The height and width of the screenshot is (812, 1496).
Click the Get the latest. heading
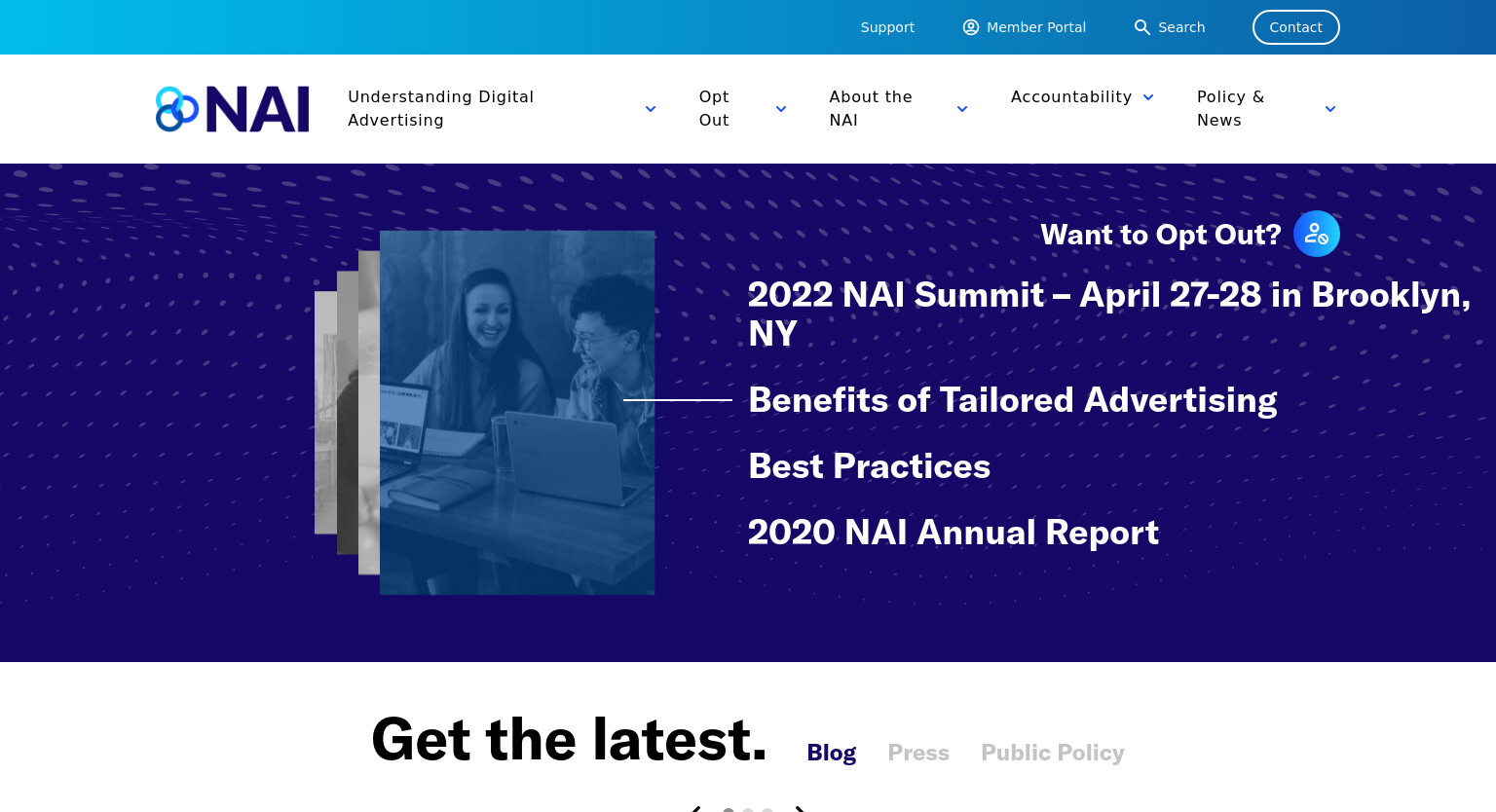pos(569,739)
